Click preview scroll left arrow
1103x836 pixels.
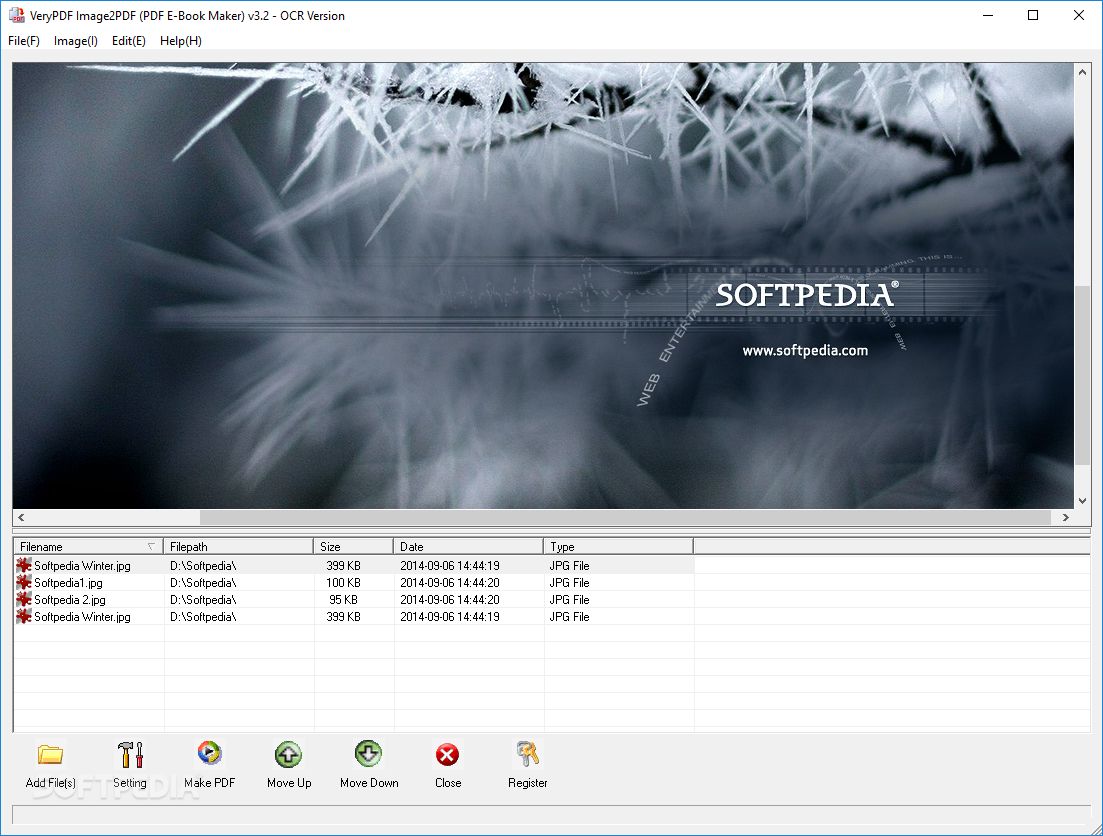[21, 517]
